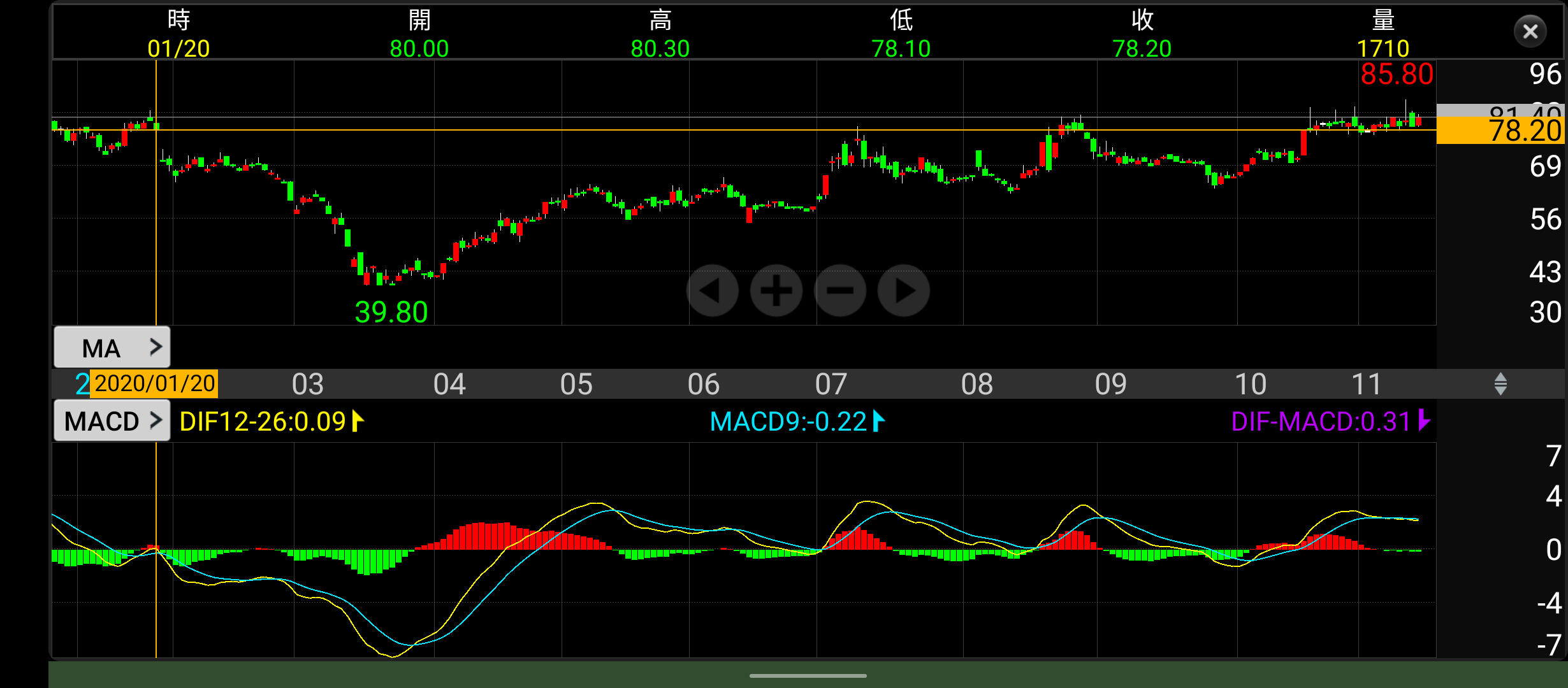Viewport: 1568px width, 688px height.
Task: Tap the 39.80 low price label
Action: (x=391, y=312)
